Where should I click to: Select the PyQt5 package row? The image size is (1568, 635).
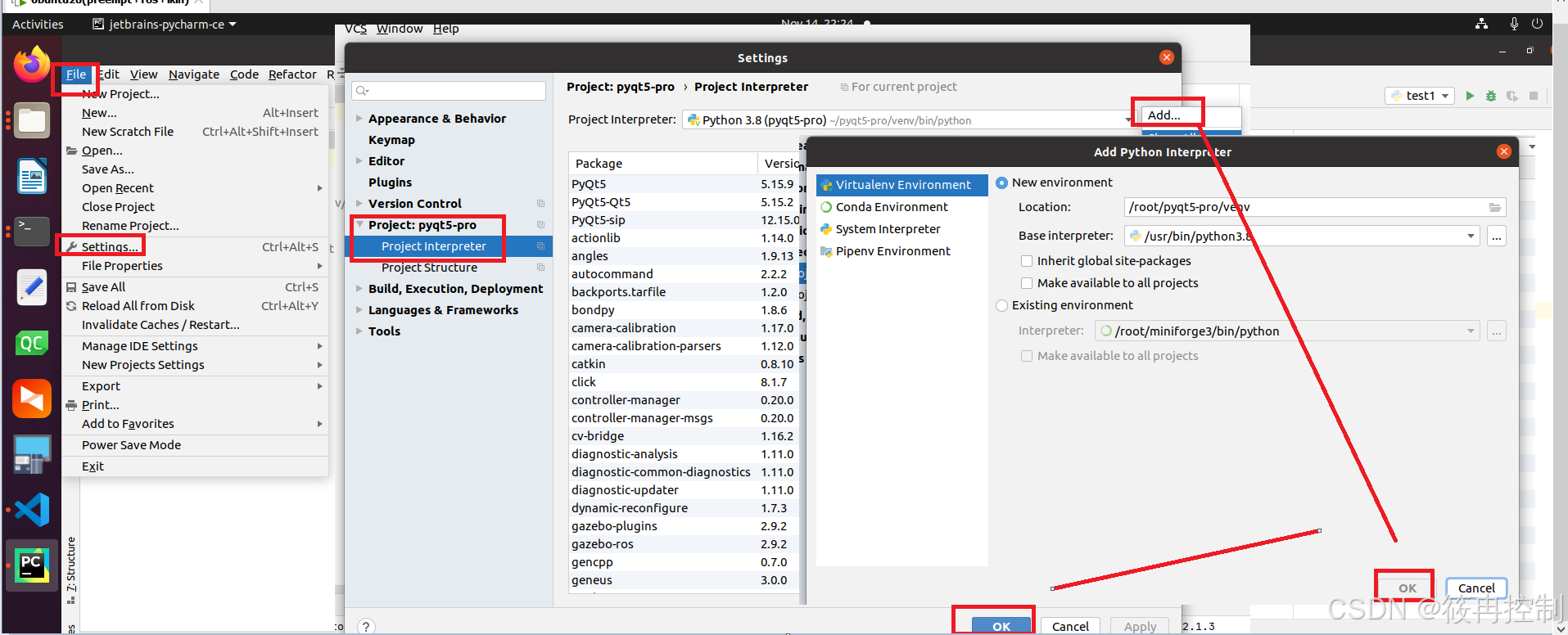tap(683, 184)
